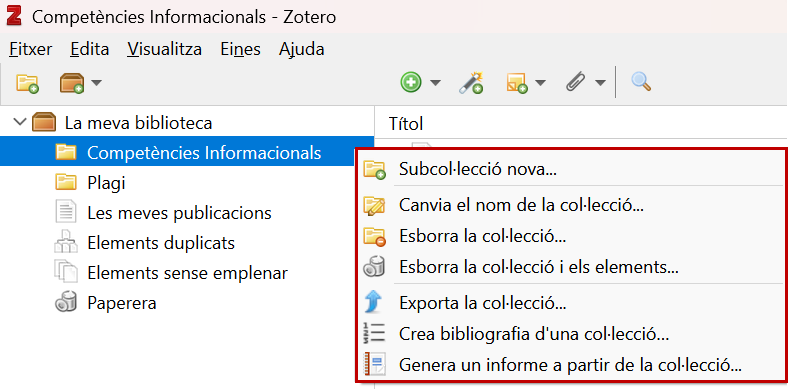Screen dimensions: 795x389
Task: Open Les meves publicacions
Action: coord(179,213)
